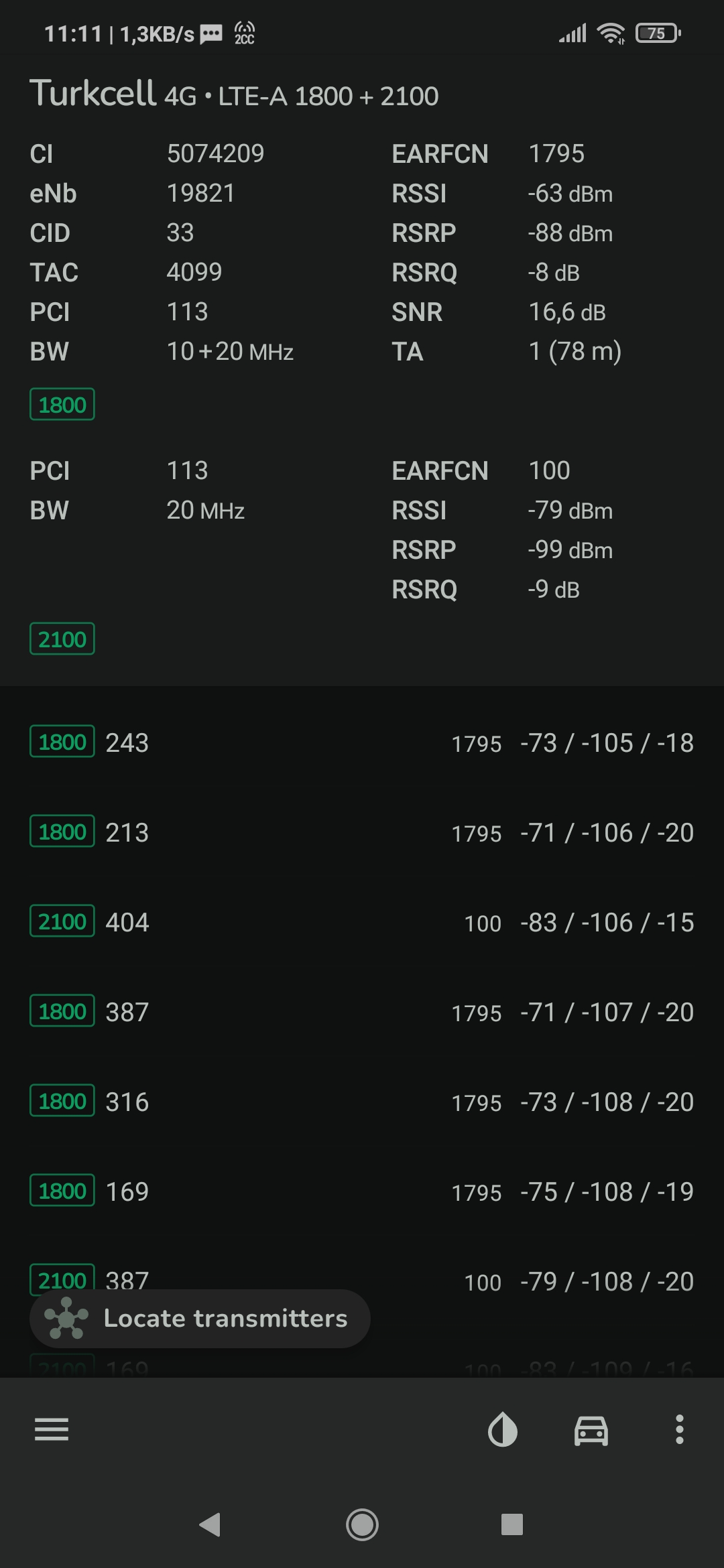Screen dimensions: 724x1568
Task: Tap the Android home circle button
Action: point(362,1525)
